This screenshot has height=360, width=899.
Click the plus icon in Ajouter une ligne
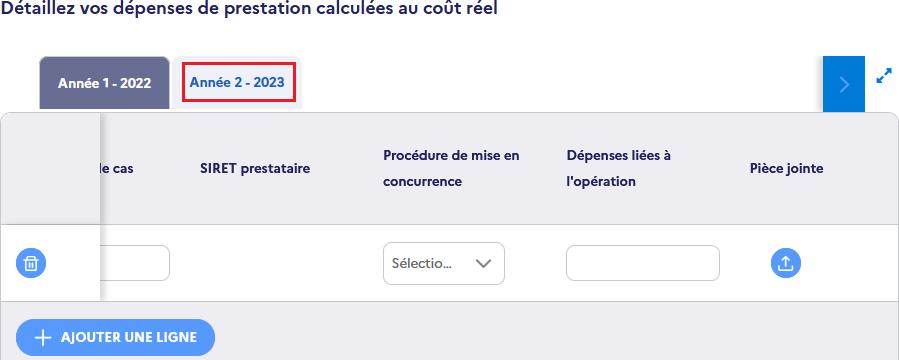point(43,338)
